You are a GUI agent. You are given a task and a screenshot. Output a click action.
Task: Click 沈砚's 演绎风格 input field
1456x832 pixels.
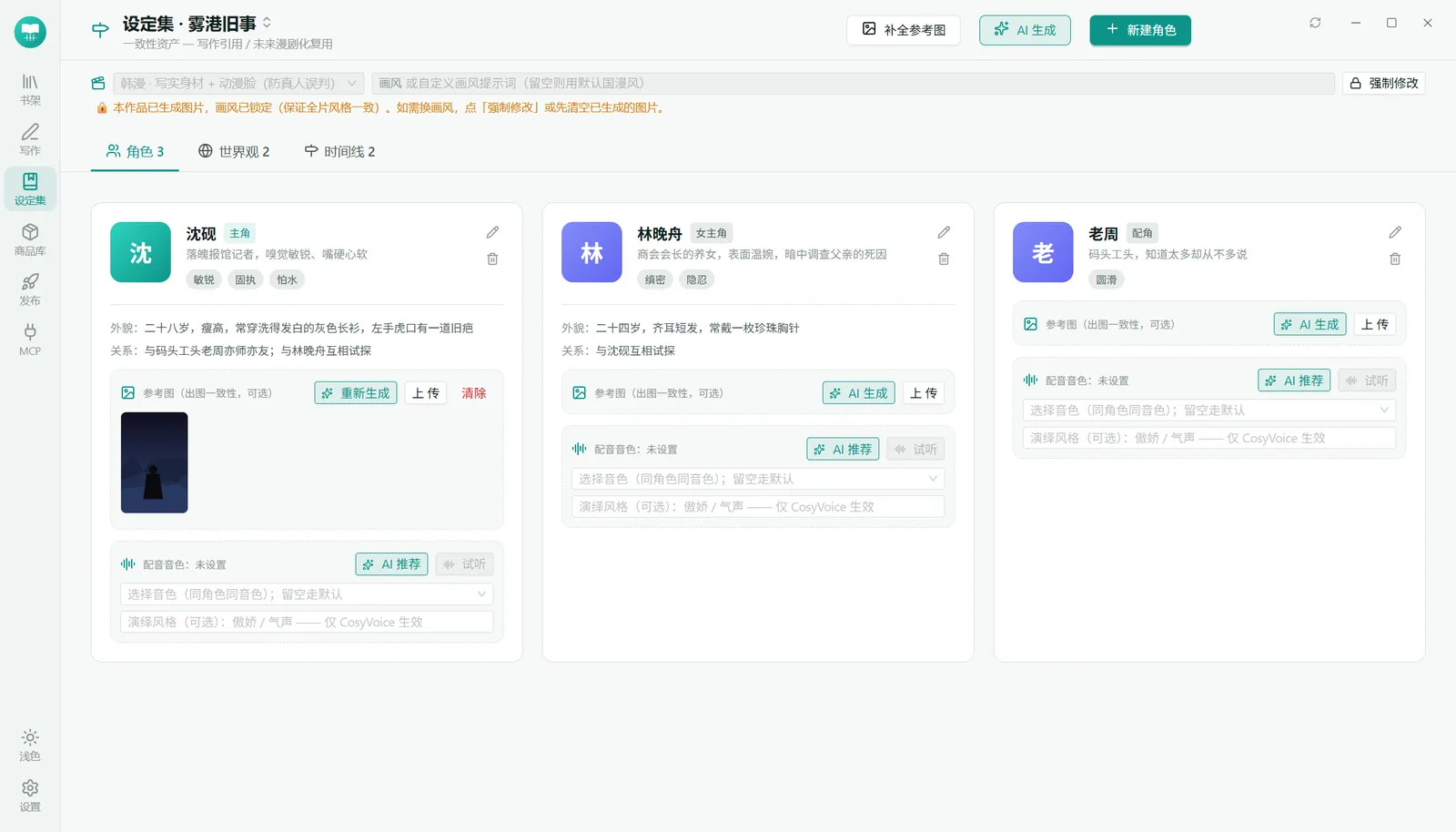click(x=307, y=623)
